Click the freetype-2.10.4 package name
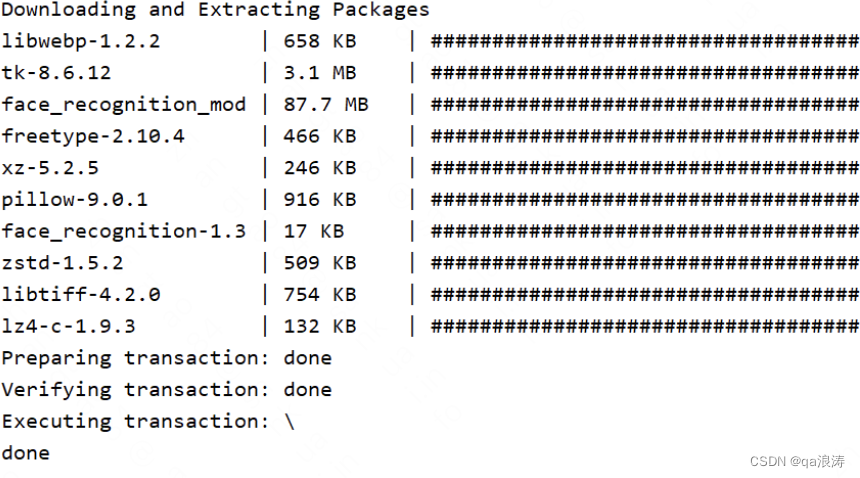The height and width of the screenshot is (478, 860). coord(93,136)
